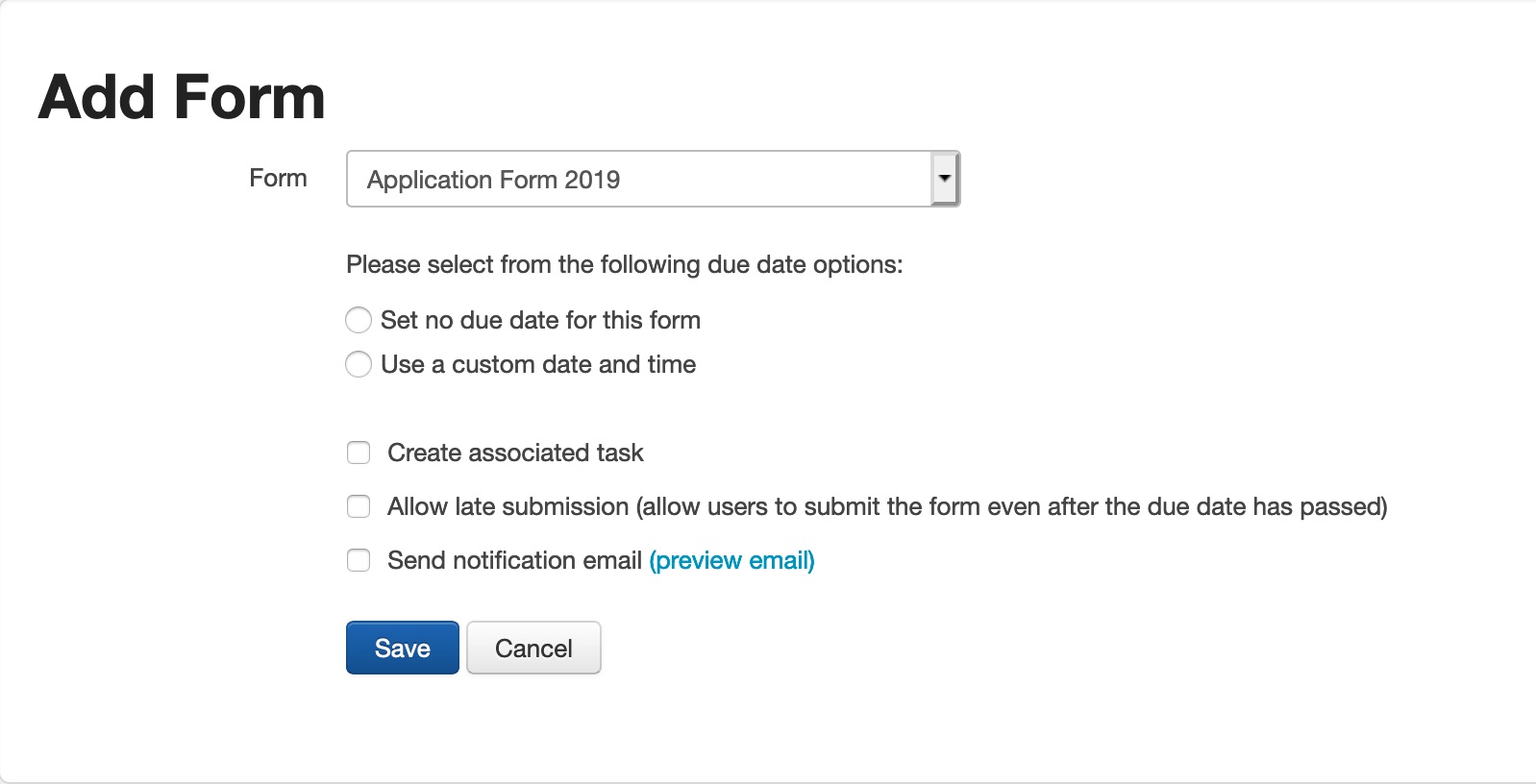Click the due date options instruction text

(x=624, y=264)
